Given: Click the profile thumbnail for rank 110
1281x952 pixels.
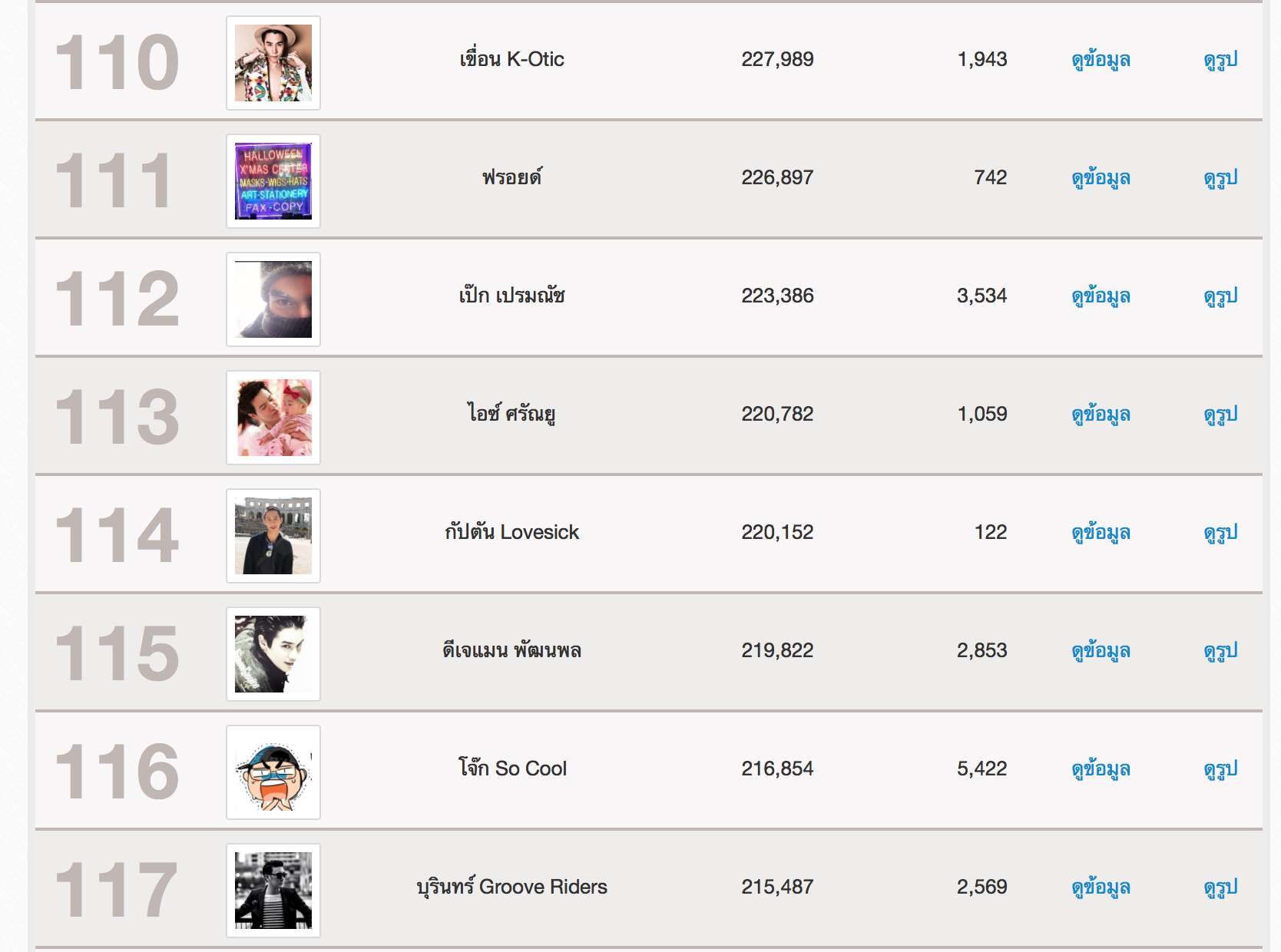Looking at the screenshot, I should click(273, 63).
